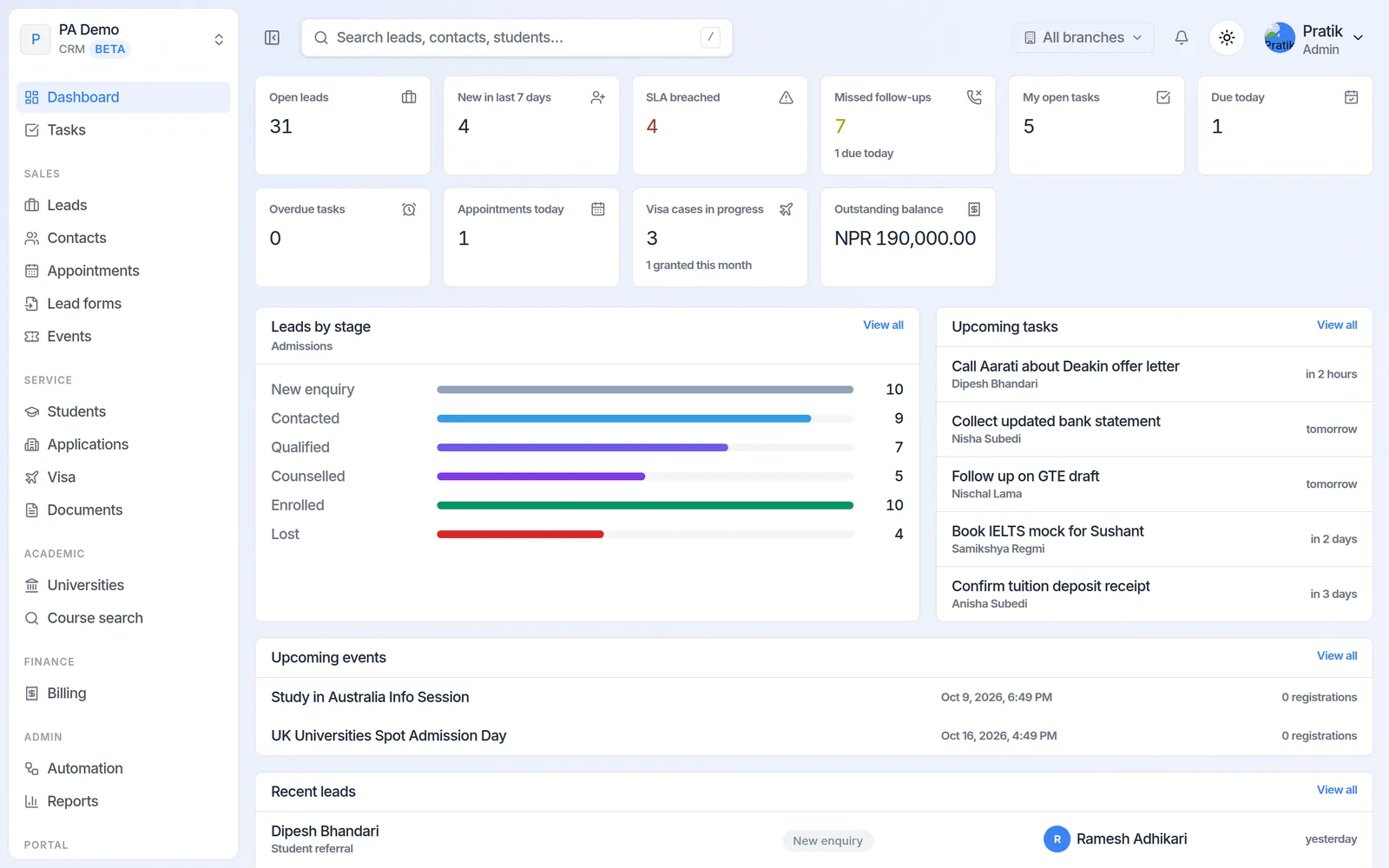Click the briefcase icon on Open leads card
Image resolution: width=1389 pixels, height=868 pixels.
(409, 97)
